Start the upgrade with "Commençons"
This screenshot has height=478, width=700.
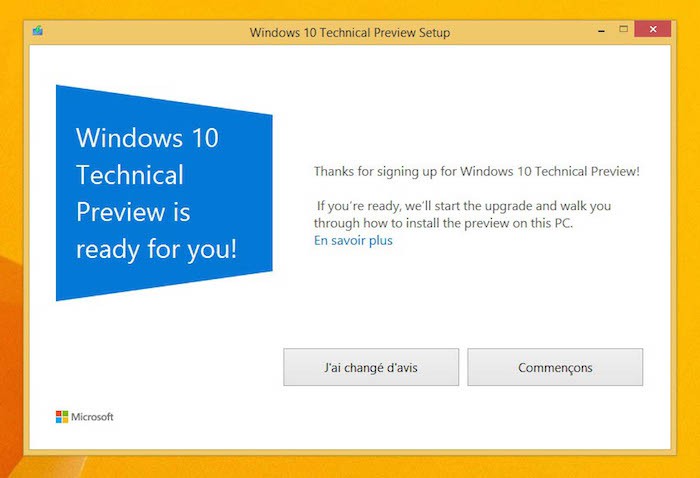point(555,367)
